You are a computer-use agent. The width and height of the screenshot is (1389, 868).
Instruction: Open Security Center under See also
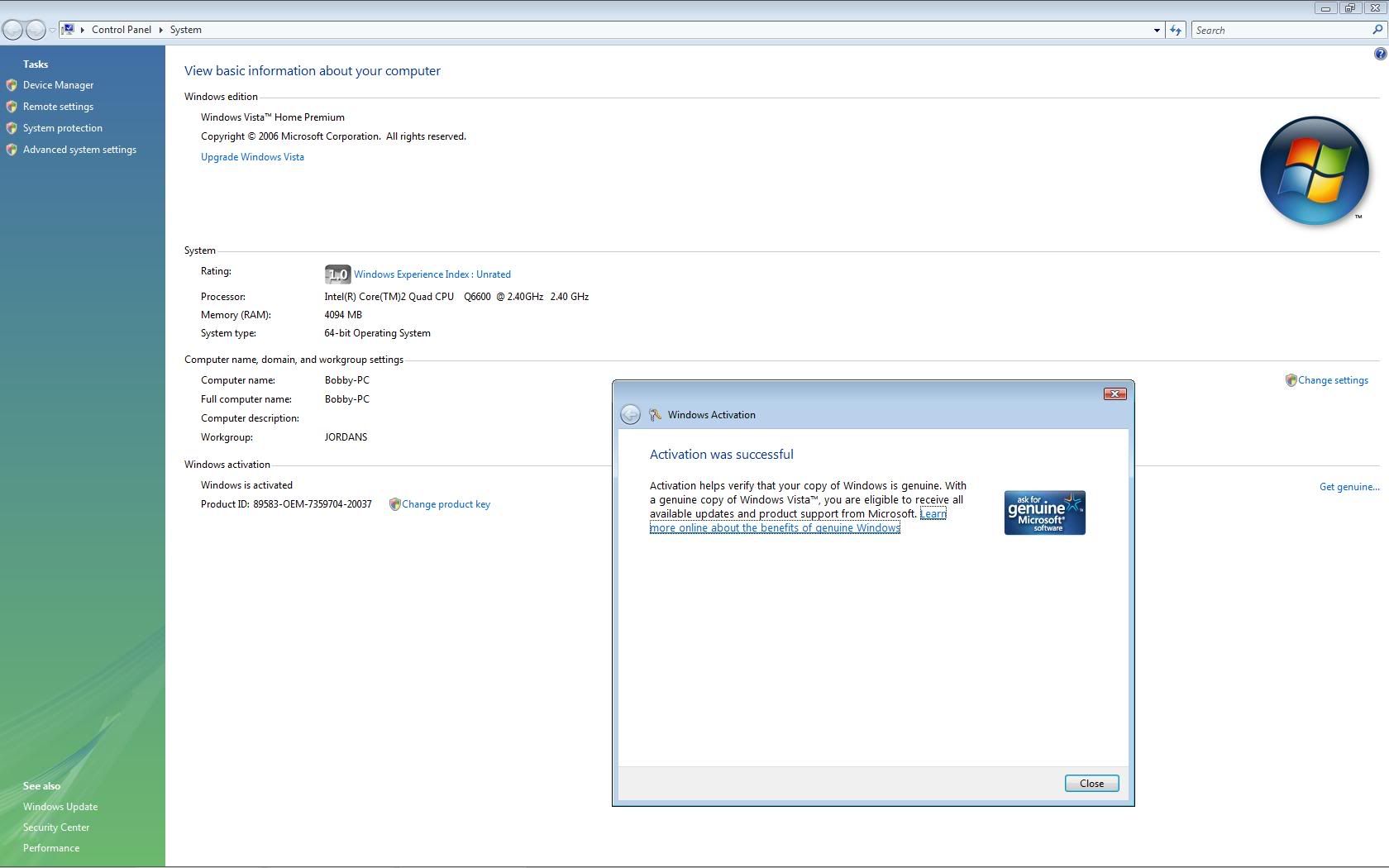[x=56, y=827]
